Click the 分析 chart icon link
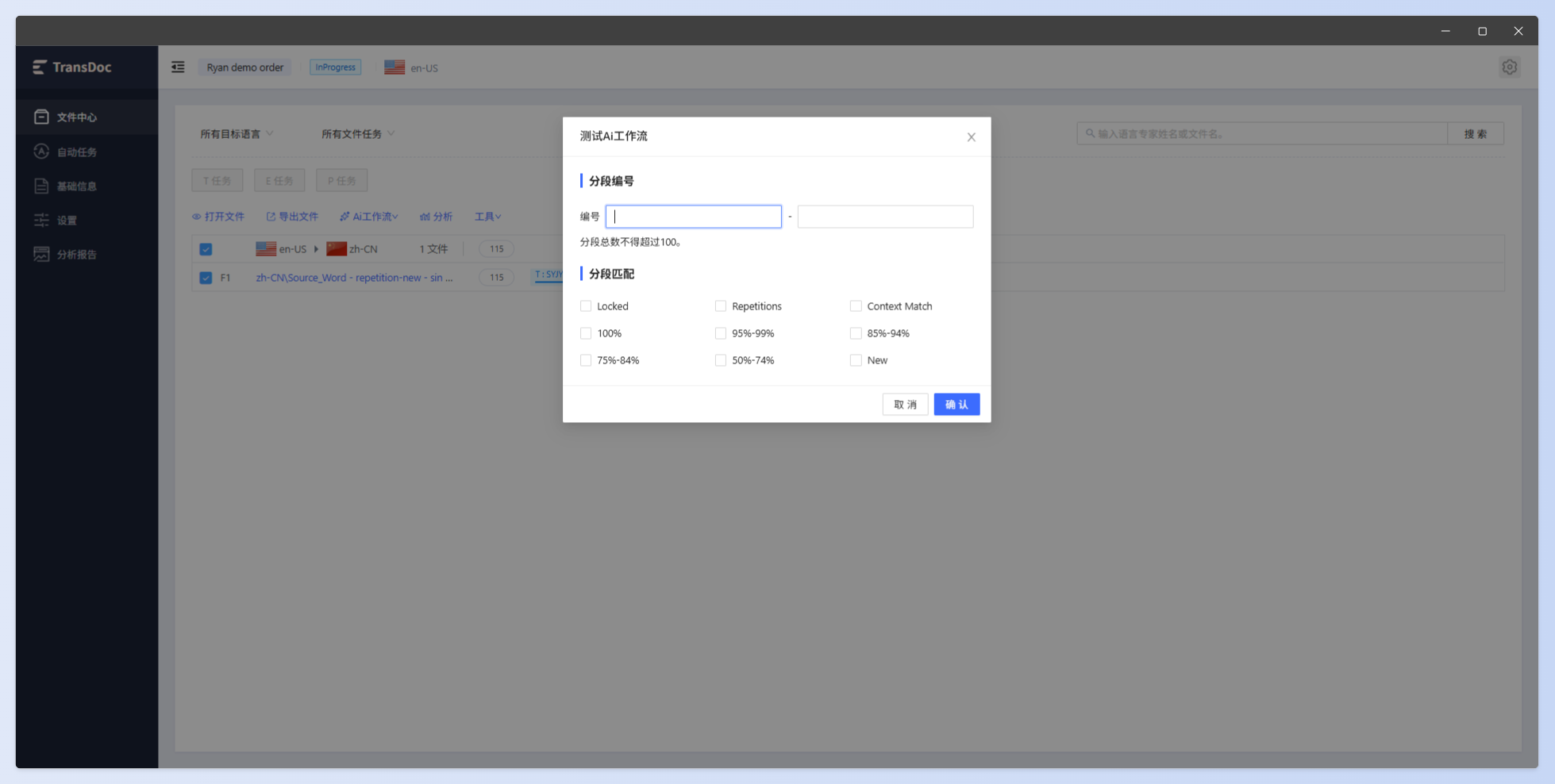 pos(436,217)
